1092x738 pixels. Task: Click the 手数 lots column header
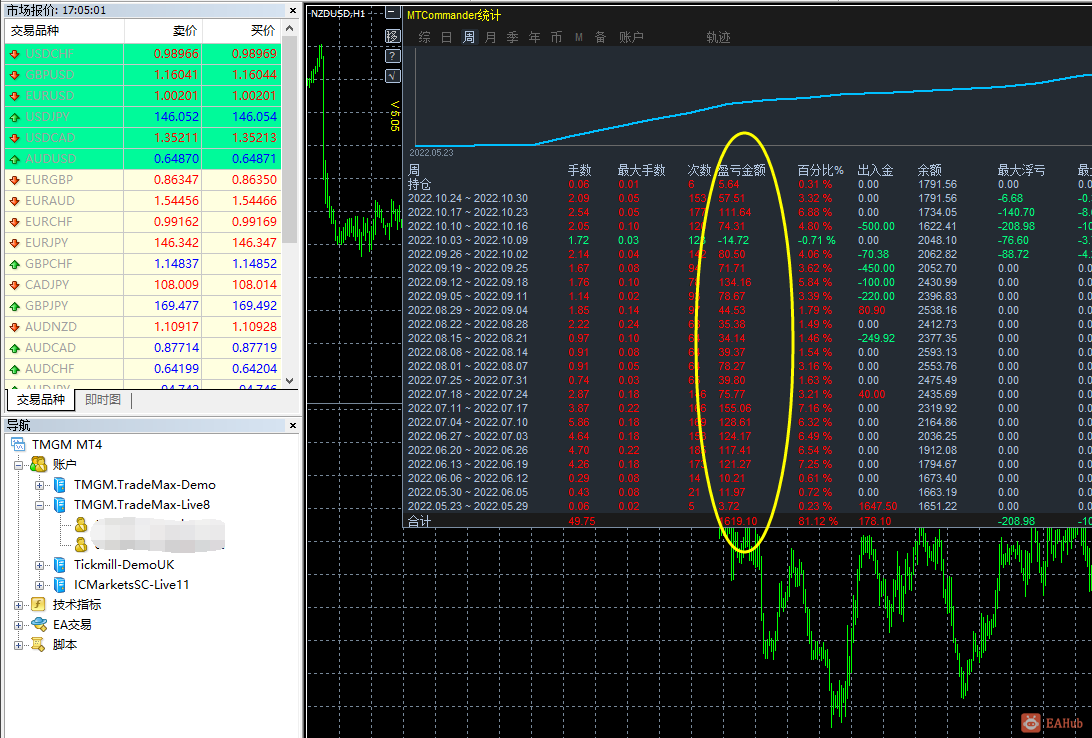click(579, 170)
